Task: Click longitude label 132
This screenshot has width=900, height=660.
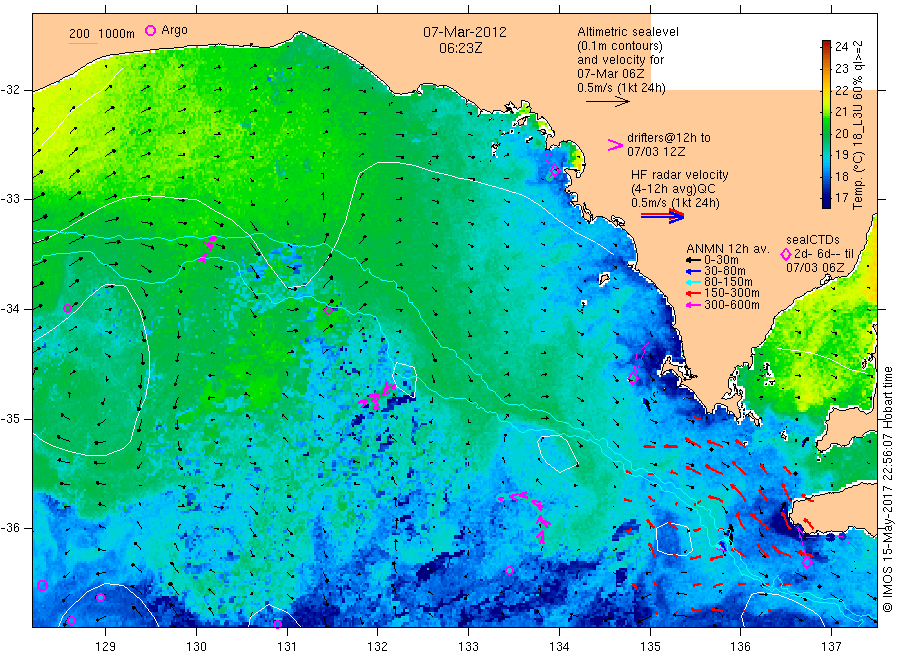Action: [x=378, y=647]
